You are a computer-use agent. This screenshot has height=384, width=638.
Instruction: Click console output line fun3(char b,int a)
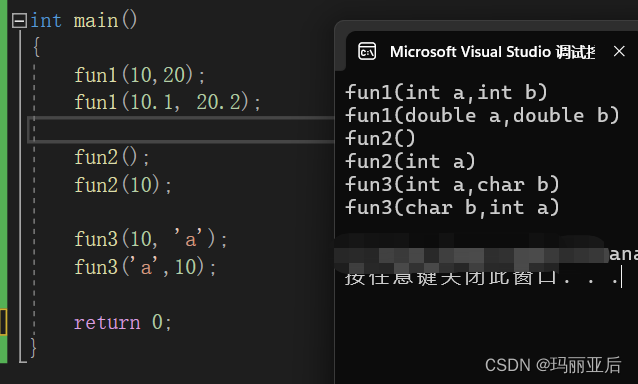click(452, 208)
